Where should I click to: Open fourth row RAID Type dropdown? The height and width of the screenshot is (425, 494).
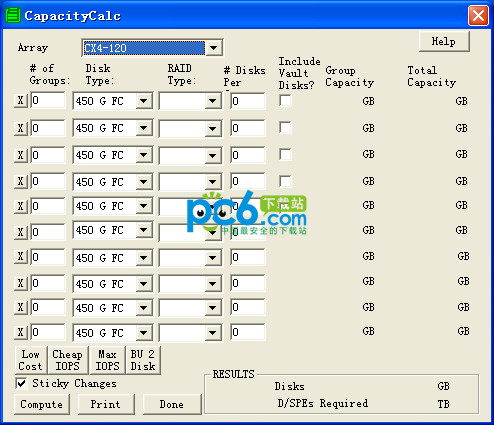213,182
